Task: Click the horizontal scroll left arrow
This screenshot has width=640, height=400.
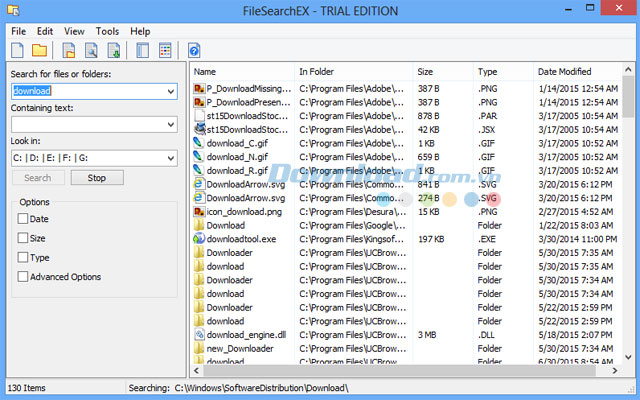Action: click(x=196, y=371)
